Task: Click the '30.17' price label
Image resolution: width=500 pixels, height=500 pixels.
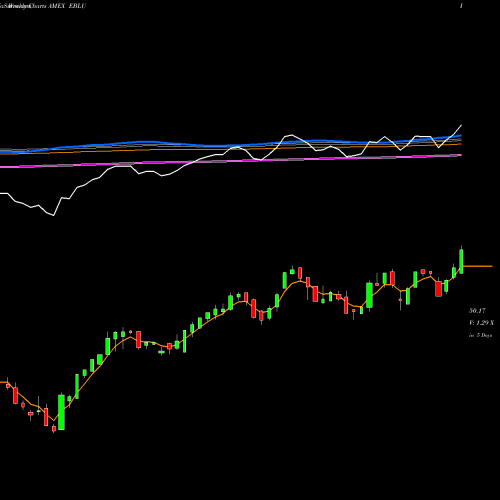Action: pos(477,311)
